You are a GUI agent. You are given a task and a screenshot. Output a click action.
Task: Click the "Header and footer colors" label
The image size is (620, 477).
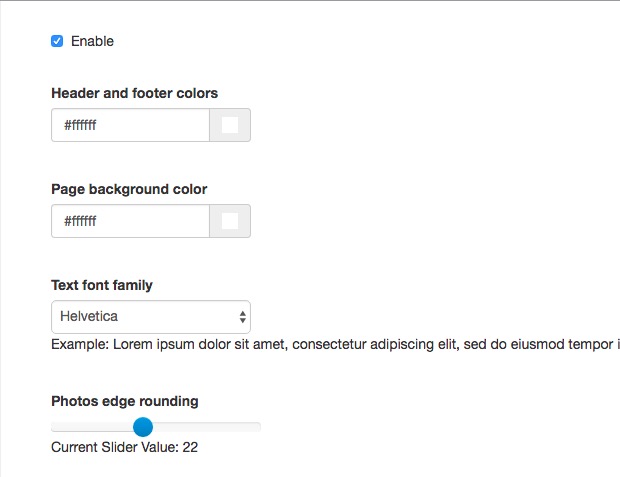[134, 93]
